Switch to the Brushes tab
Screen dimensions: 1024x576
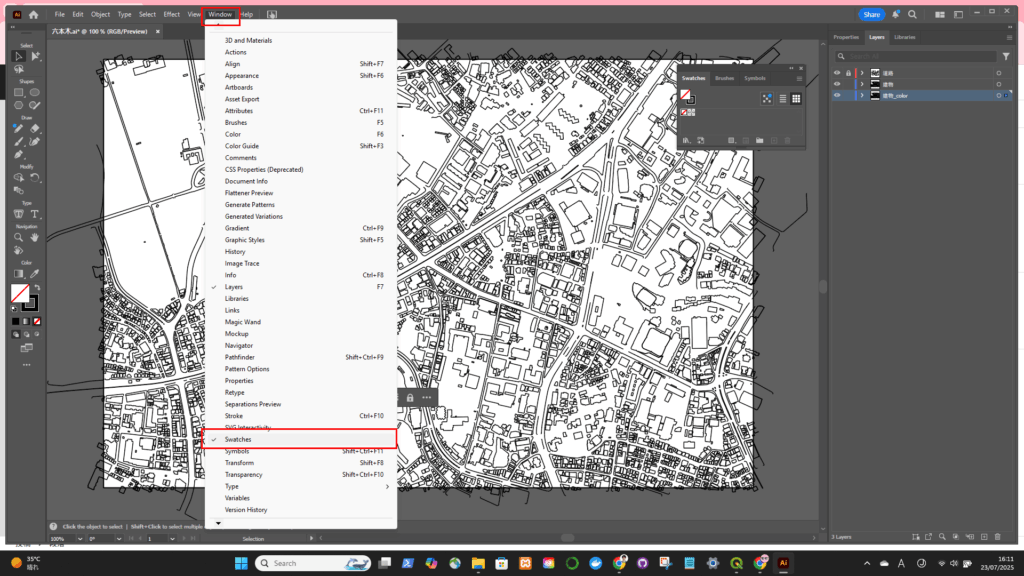coord(724,78)
